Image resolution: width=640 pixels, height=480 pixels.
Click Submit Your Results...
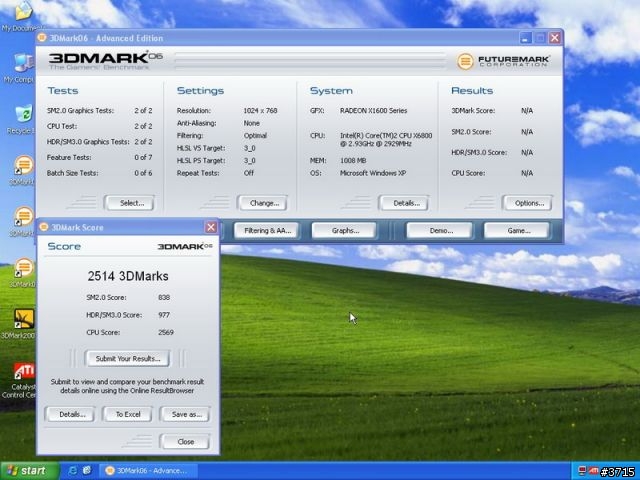127,358
